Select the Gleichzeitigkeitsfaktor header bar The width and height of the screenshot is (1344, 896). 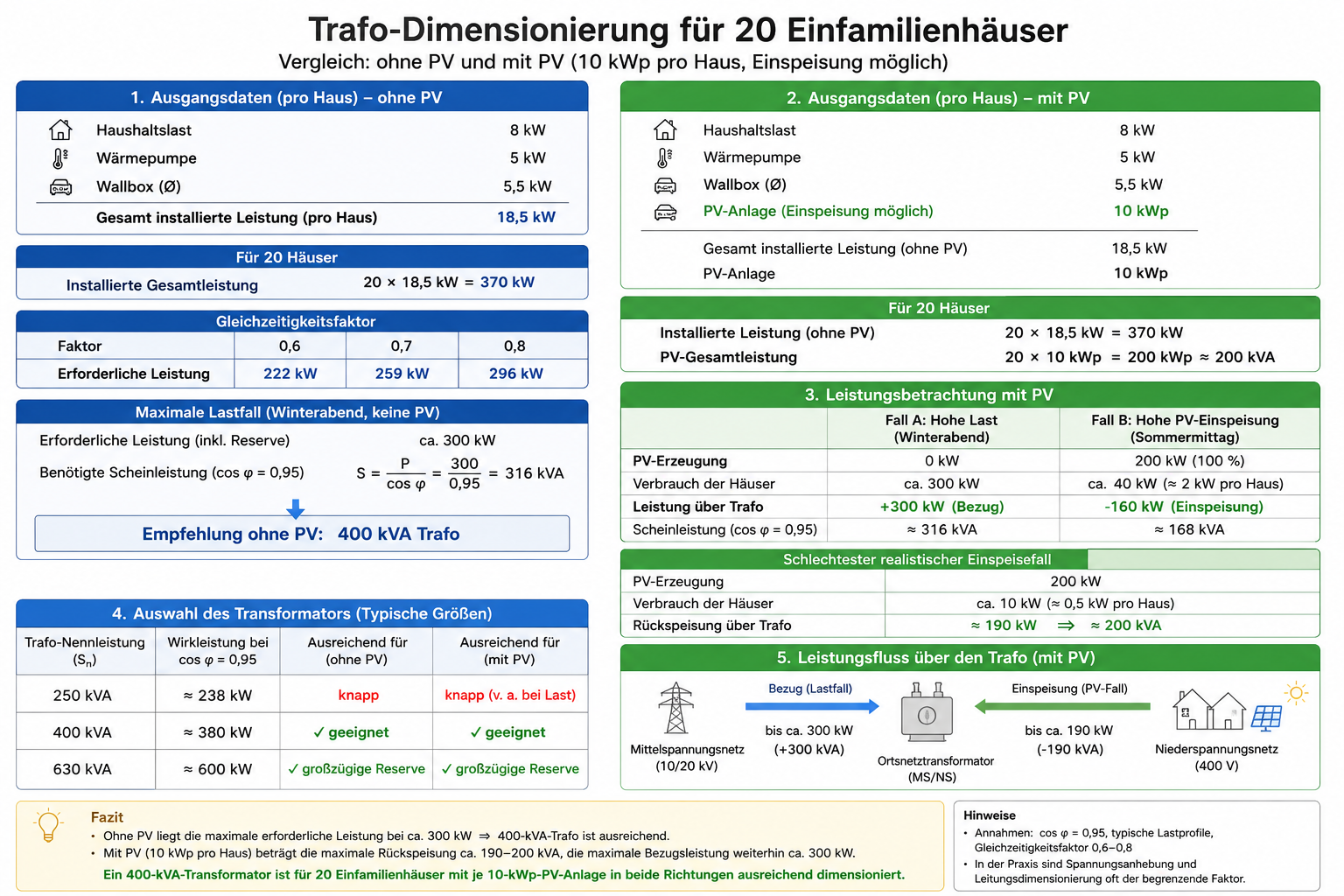tap(302, 321)
